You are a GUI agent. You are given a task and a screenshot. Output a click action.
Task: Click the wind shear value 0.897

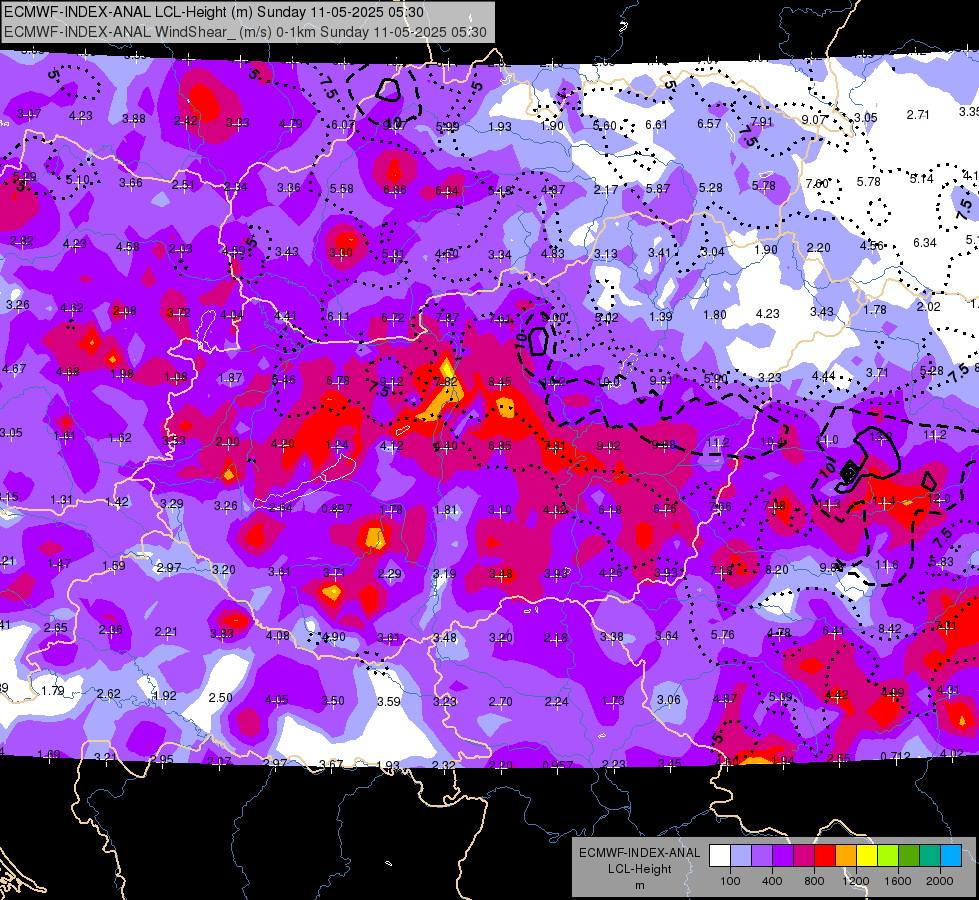337,509
